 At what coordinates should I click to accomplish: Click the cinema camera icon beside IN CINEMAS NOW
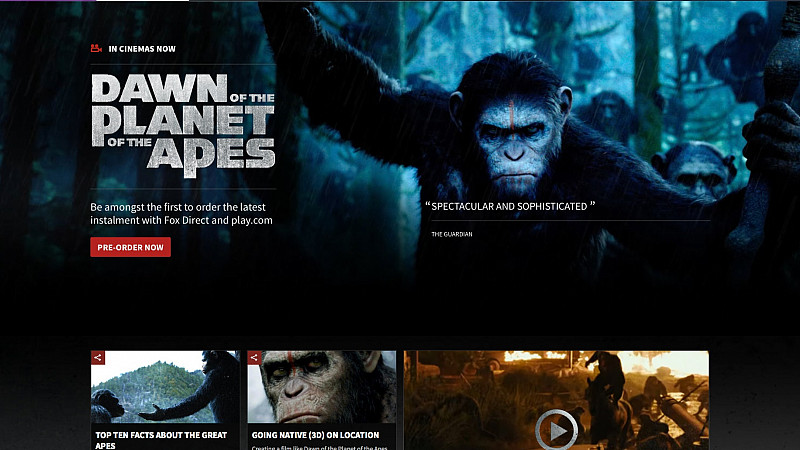click(x=96, y=48)
